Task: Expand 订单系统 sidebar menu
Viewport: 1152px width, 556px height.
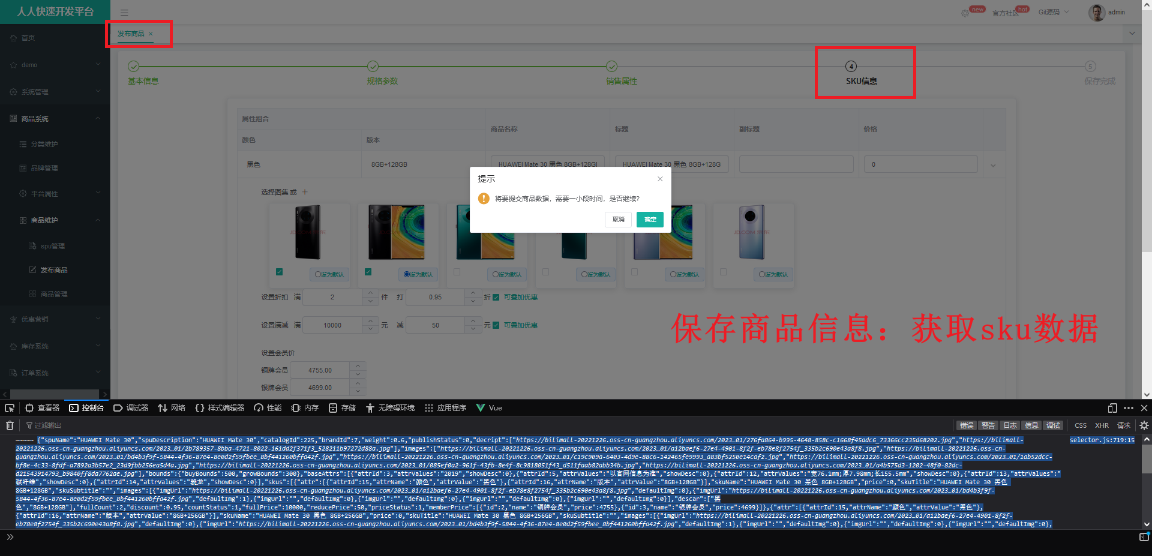Action: [55, 372]
